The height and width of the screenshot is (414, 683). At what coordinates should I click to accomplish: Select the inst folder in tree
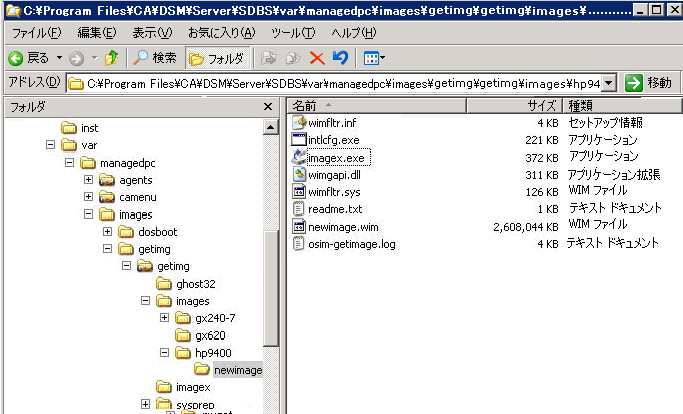80,128
